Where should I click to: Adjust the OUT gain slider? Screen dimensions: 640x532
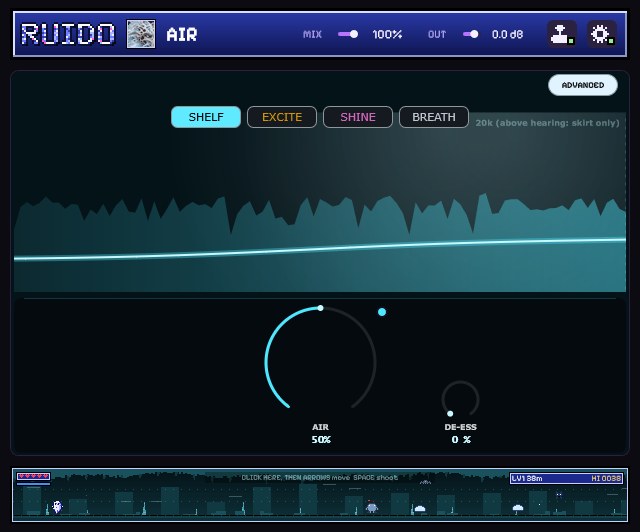471,34
